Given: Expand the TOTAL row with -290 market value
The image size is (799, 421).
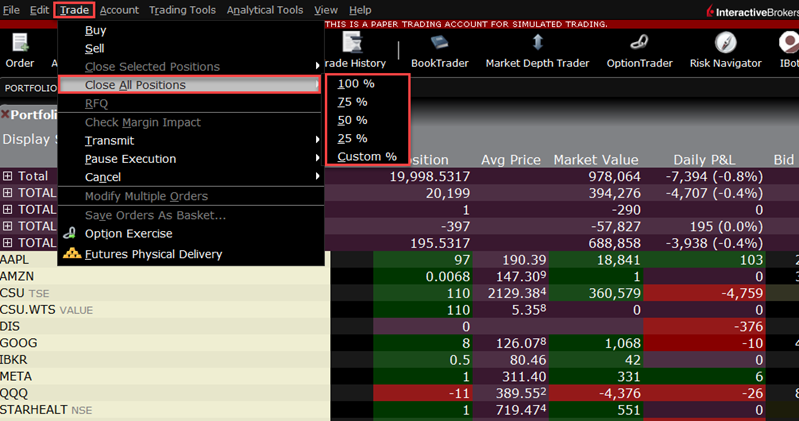Looking at the screenshot, I should 7,209.
